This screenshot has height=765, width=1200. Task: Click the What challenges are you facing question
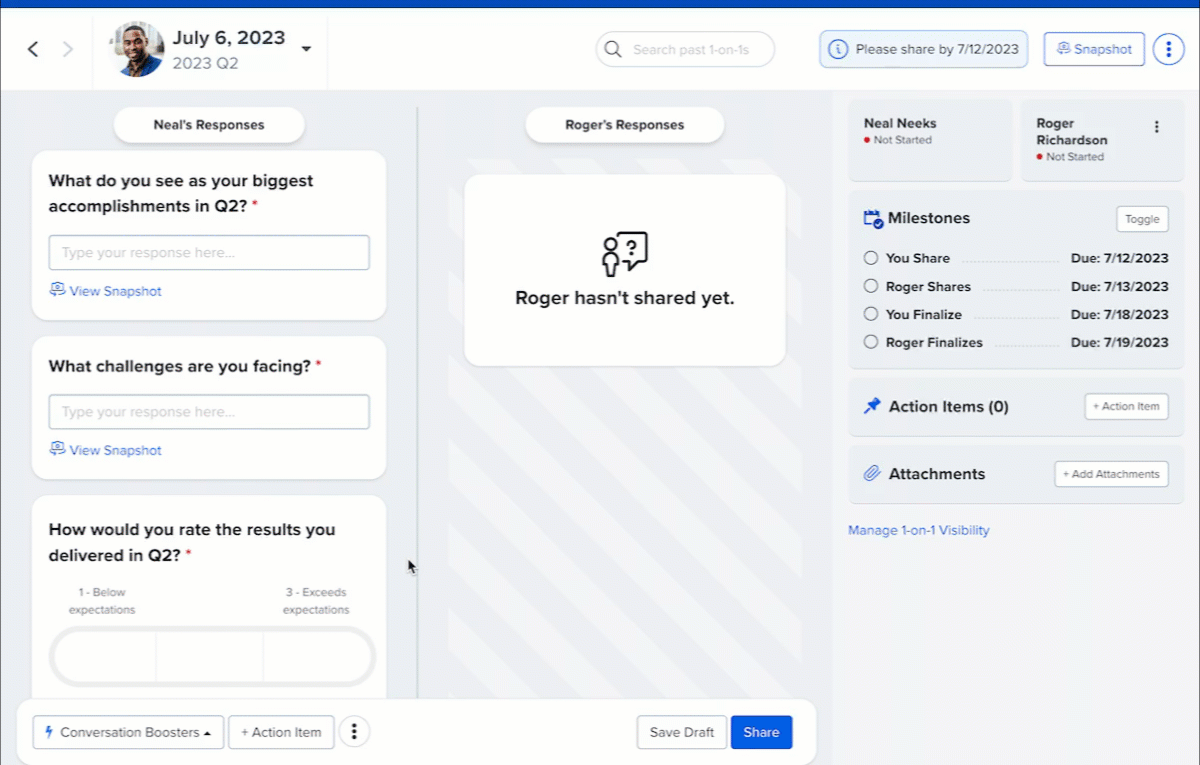(x=185, y=366)
